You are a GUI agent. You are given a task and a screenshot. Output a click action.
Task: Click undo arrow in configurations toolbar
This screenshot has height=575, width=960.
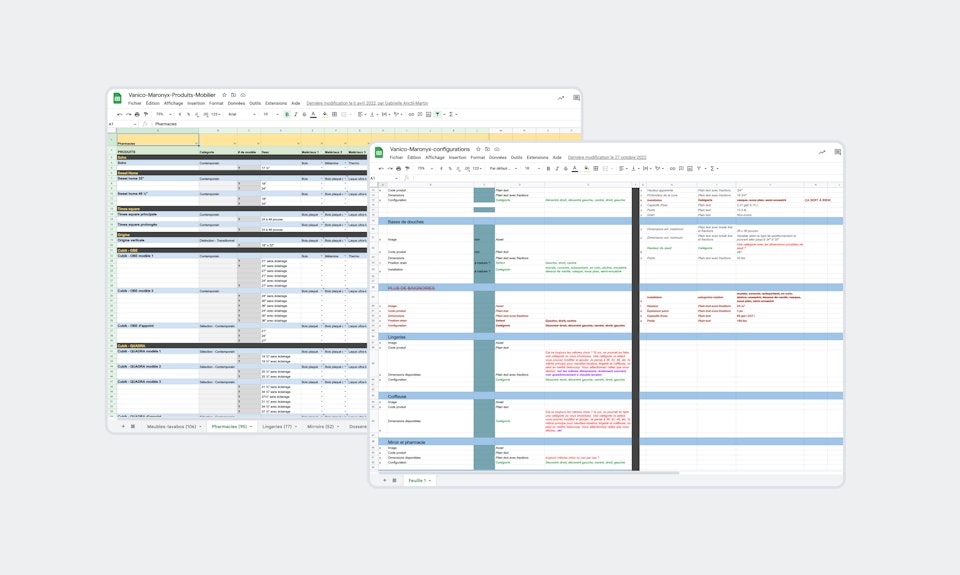pyautogui.click(x=382, y=168)
